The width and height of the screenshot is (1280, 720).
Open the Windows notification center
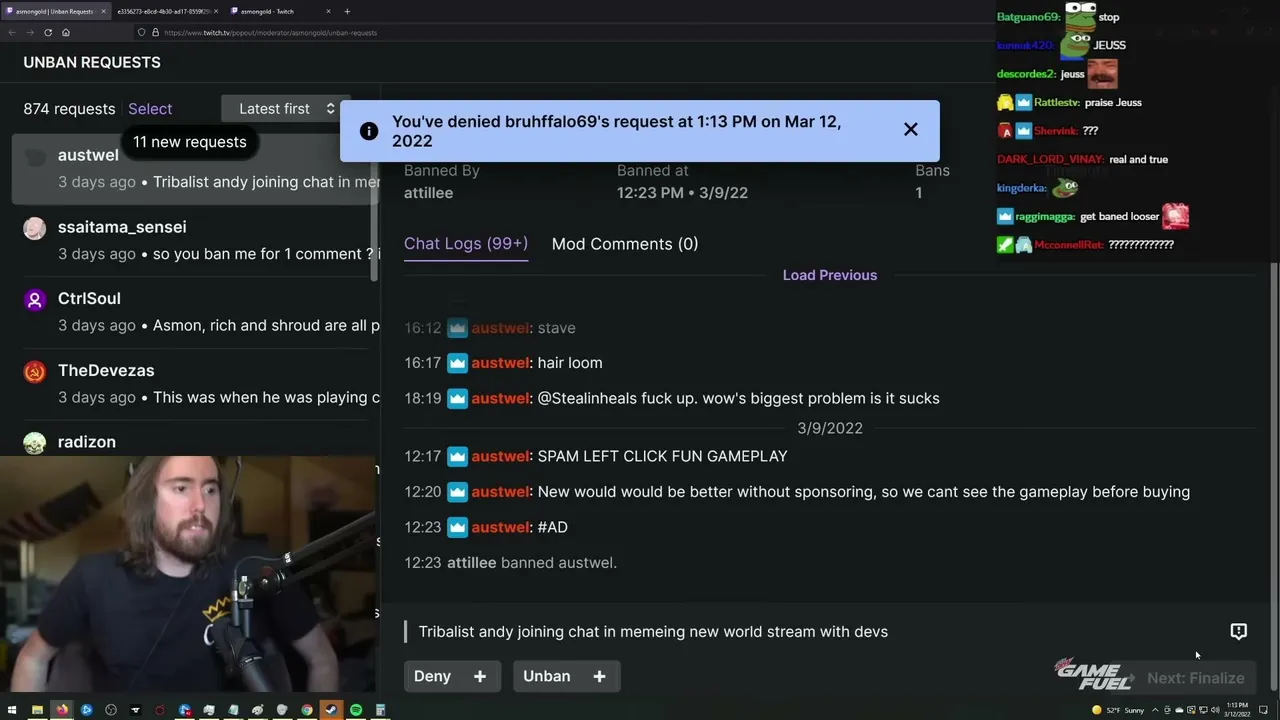pyautogui.click(x=1263, y=710)
